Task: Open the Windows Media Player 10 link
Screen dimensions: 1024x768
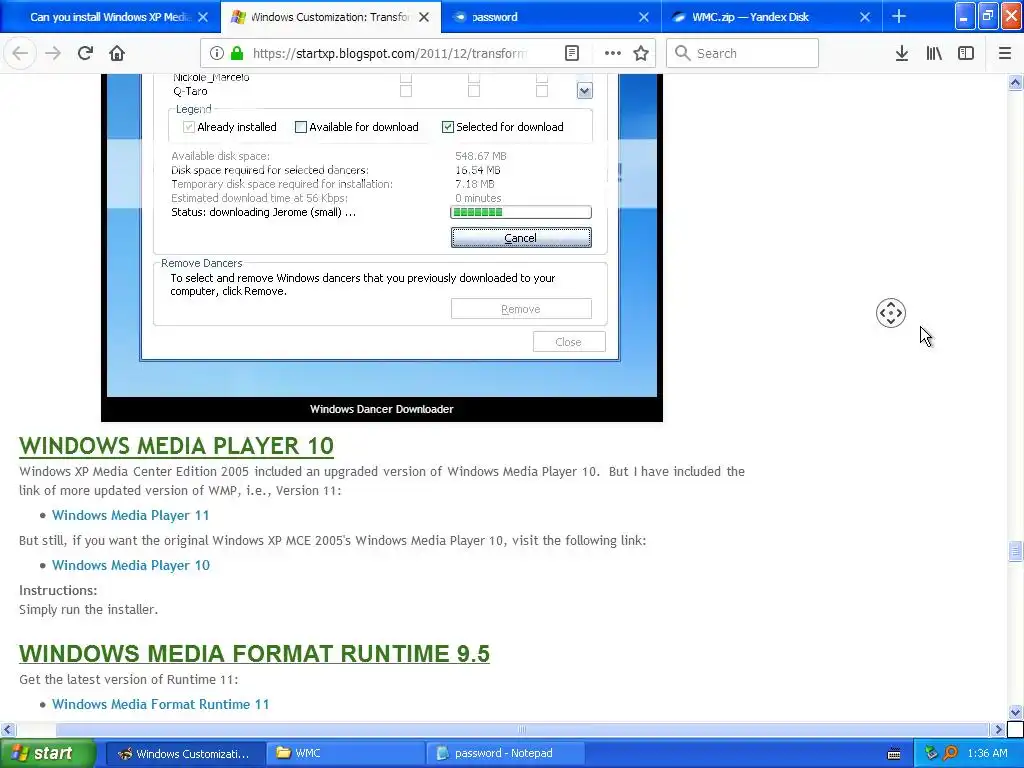Action: click(x=131, y=565)
